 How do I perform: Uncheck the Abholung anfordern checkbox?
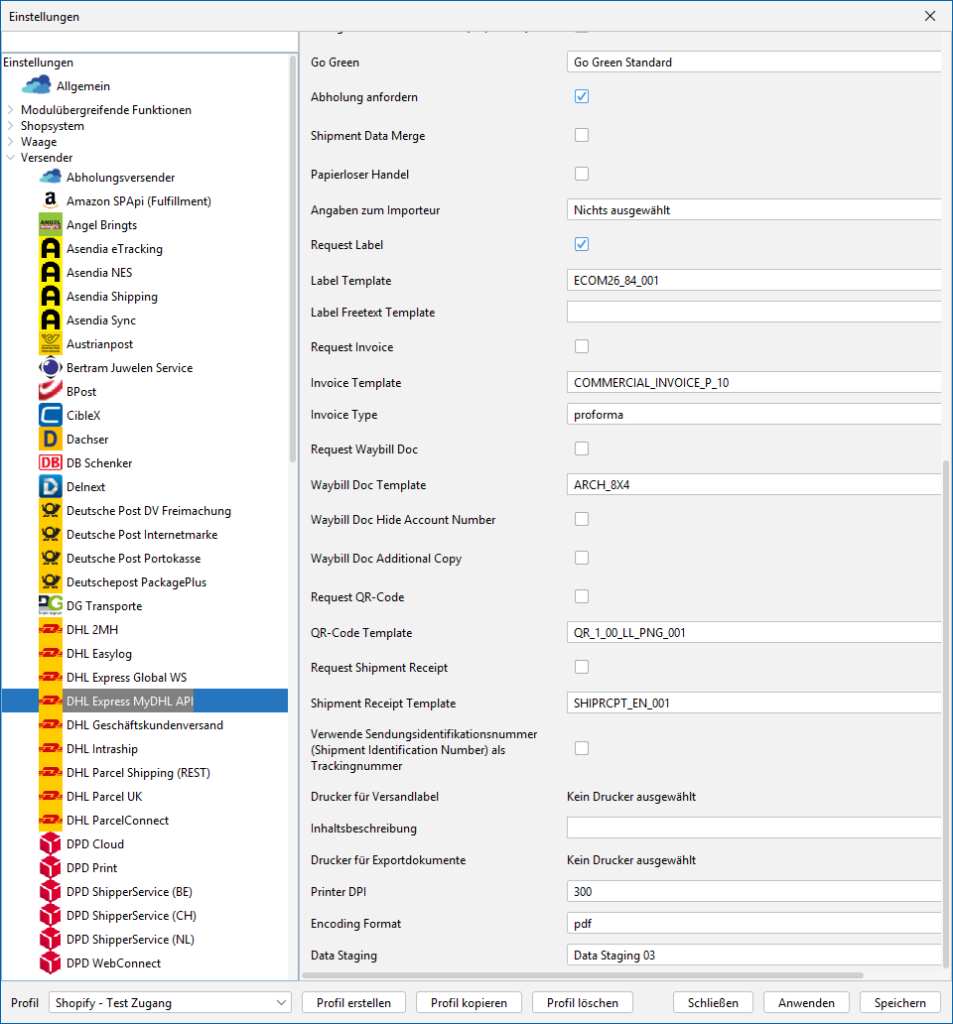click(x=581, y=97)
